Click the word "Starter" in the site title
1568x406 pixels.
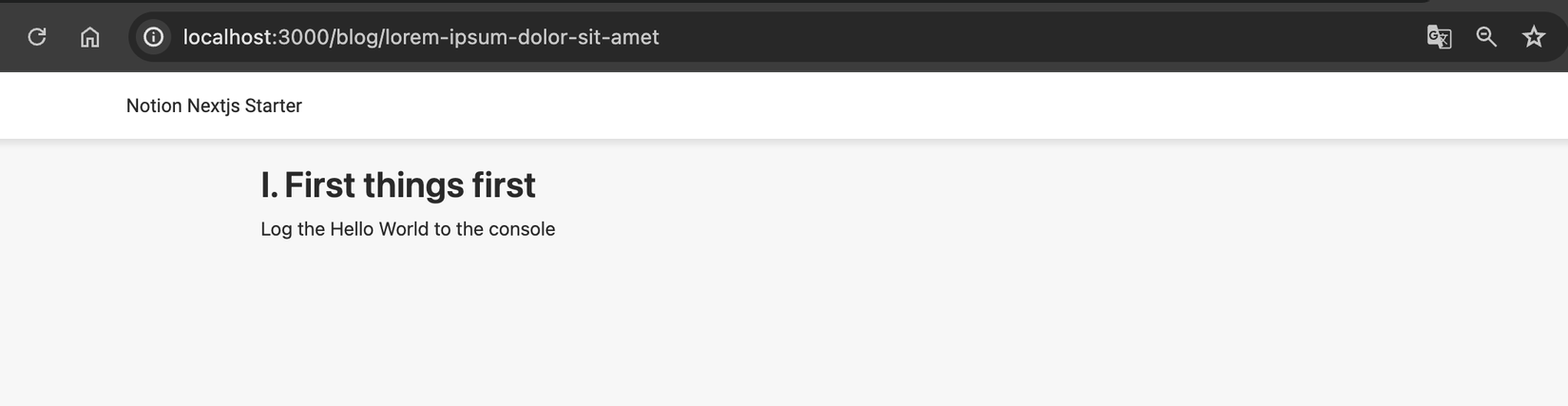point(274,106)
